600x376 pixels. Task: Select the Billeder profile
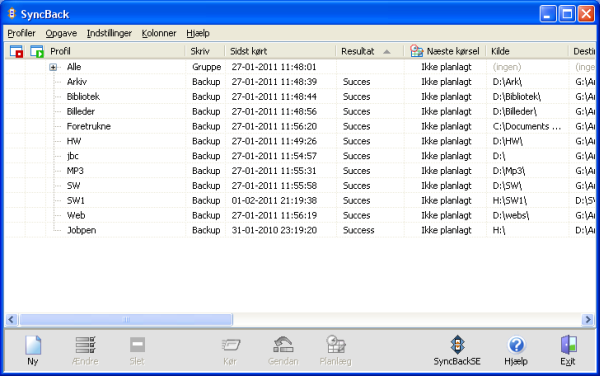(80, 112)
